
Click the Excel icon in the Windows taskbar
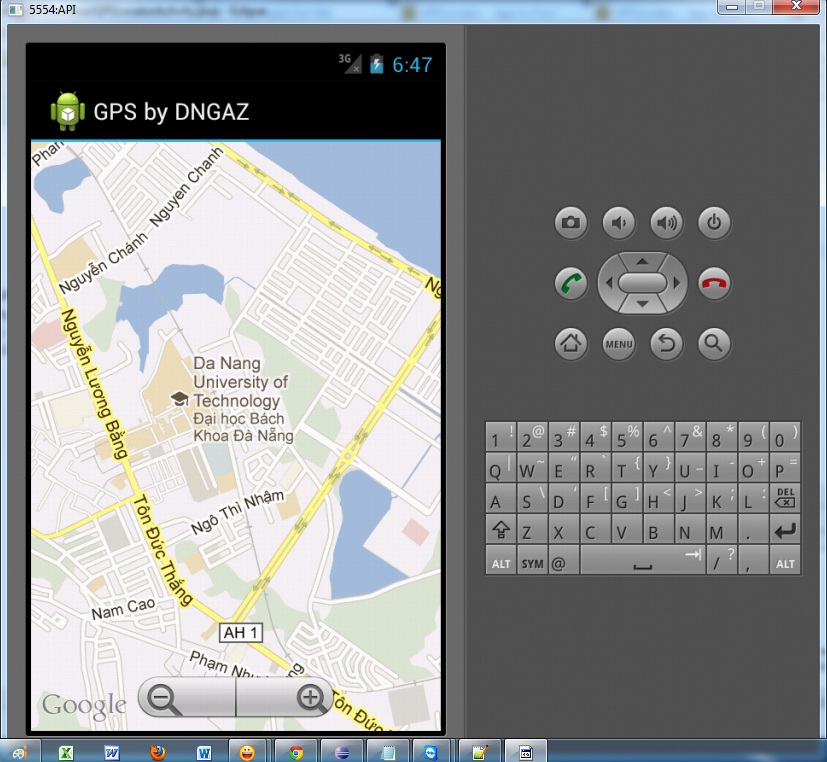[x=66, y=751]
